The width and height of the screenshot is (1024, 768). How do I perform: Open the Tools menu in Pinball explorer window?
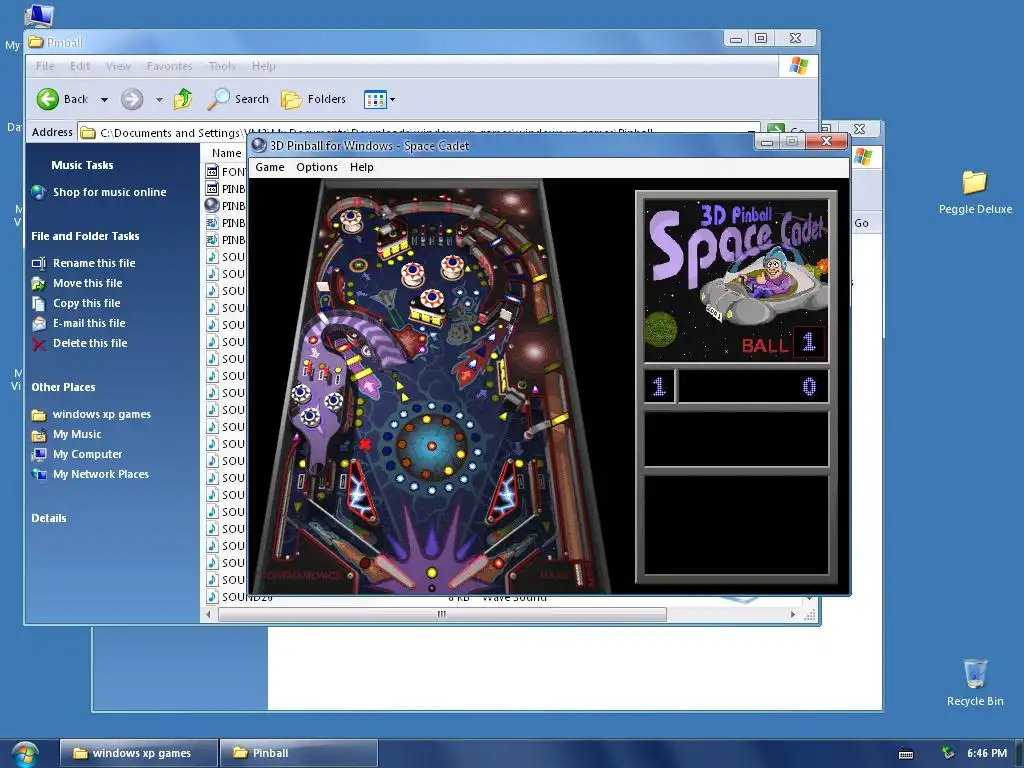coord(221,66)
